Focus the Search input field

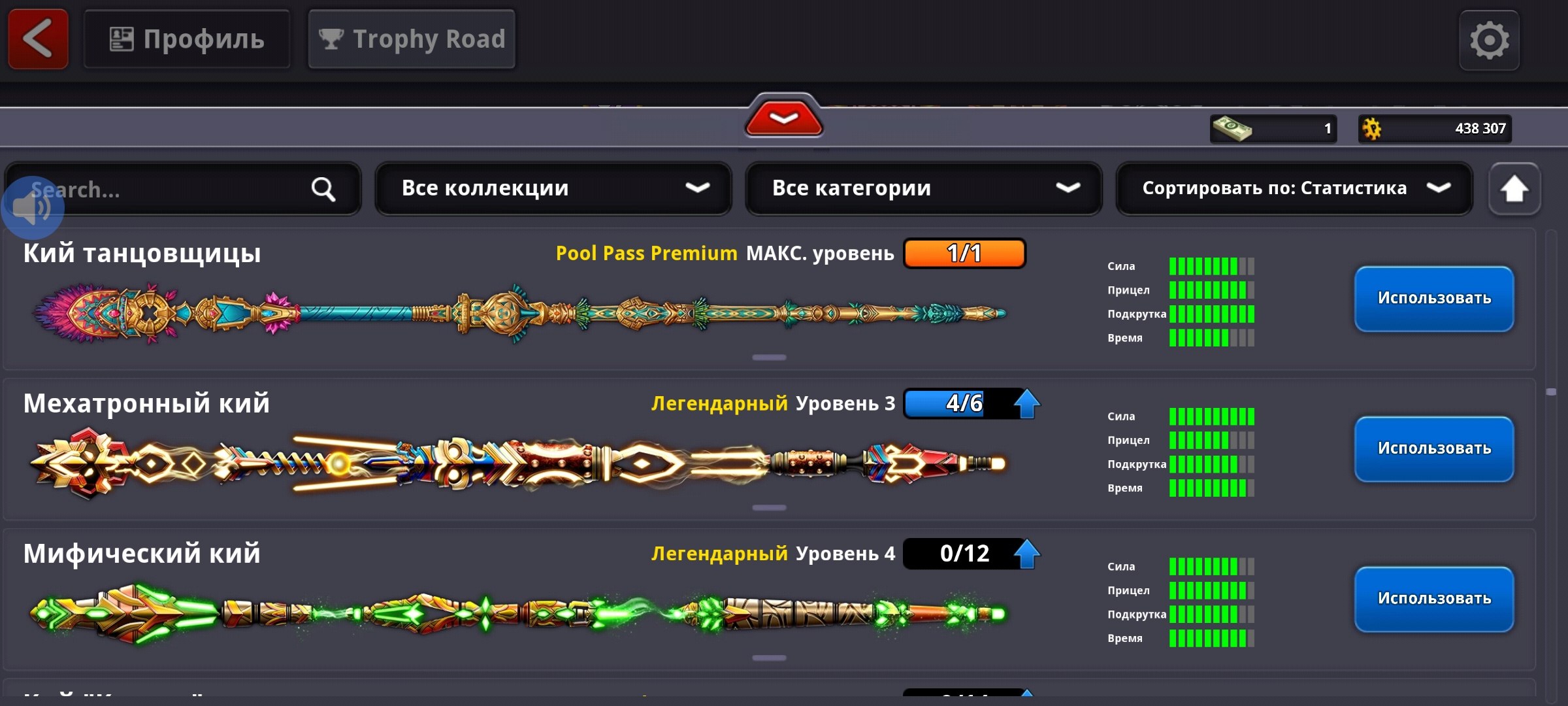tap(183, 189)
